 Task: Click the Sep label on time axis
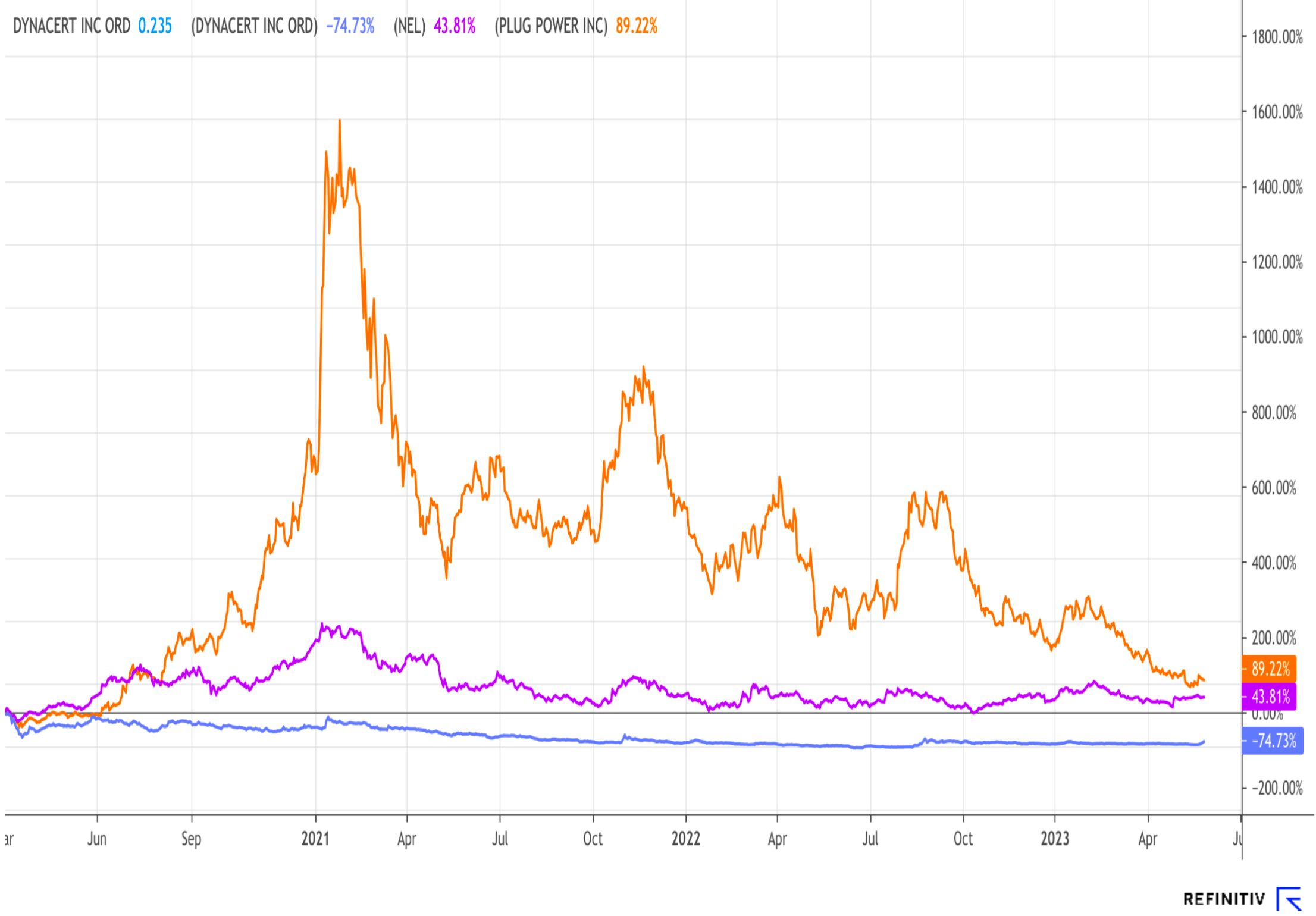pyautogui.click(x=191, y=839)
